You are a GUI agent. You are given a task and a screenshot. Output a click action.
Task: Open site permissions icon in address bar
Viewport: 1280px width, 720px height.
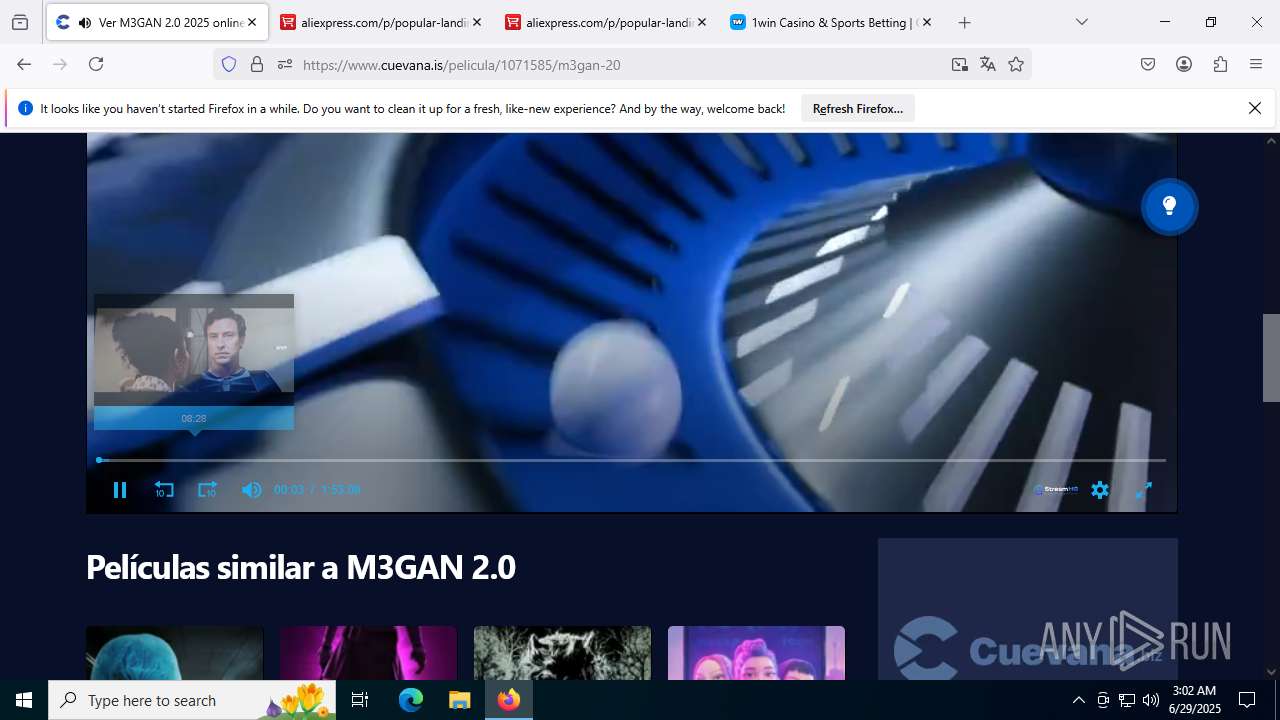(x=285, y=64)
